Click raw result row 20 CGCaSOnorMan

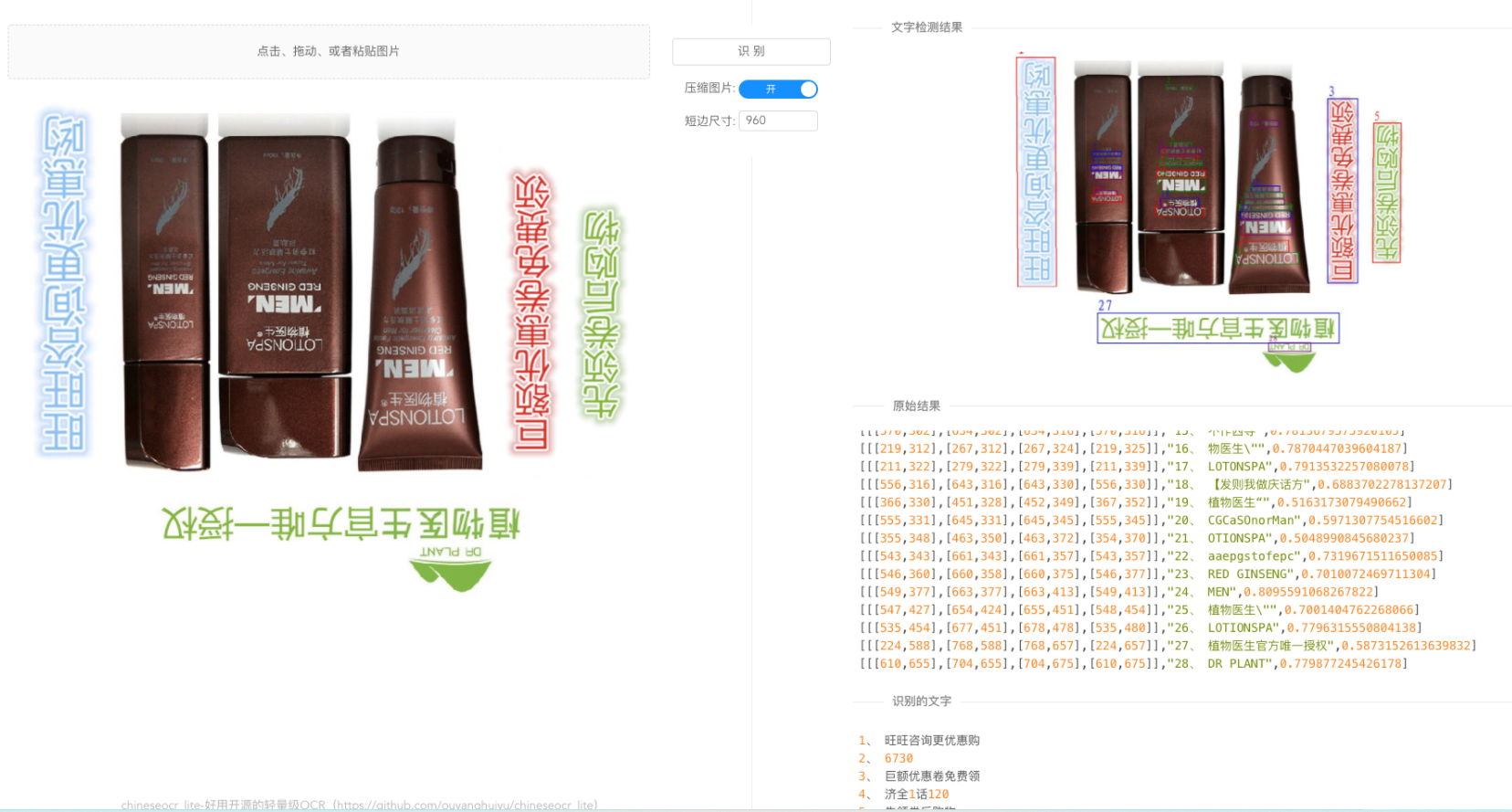1151,521
